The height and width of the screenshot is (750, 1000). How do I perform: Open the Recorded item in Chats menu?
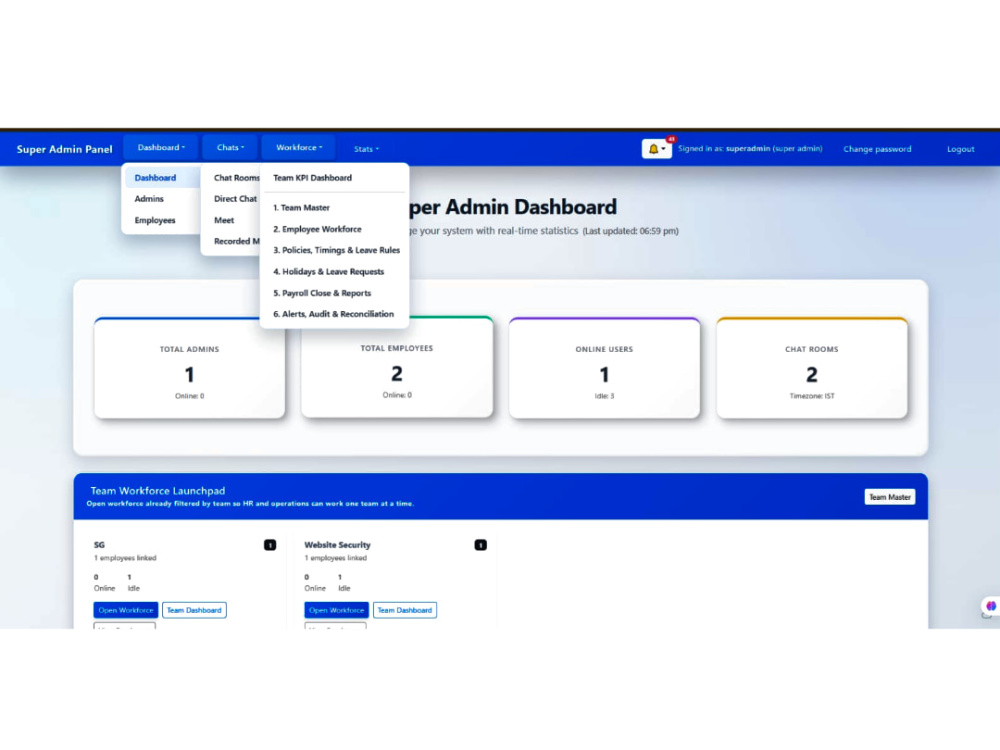coord(237,242)
